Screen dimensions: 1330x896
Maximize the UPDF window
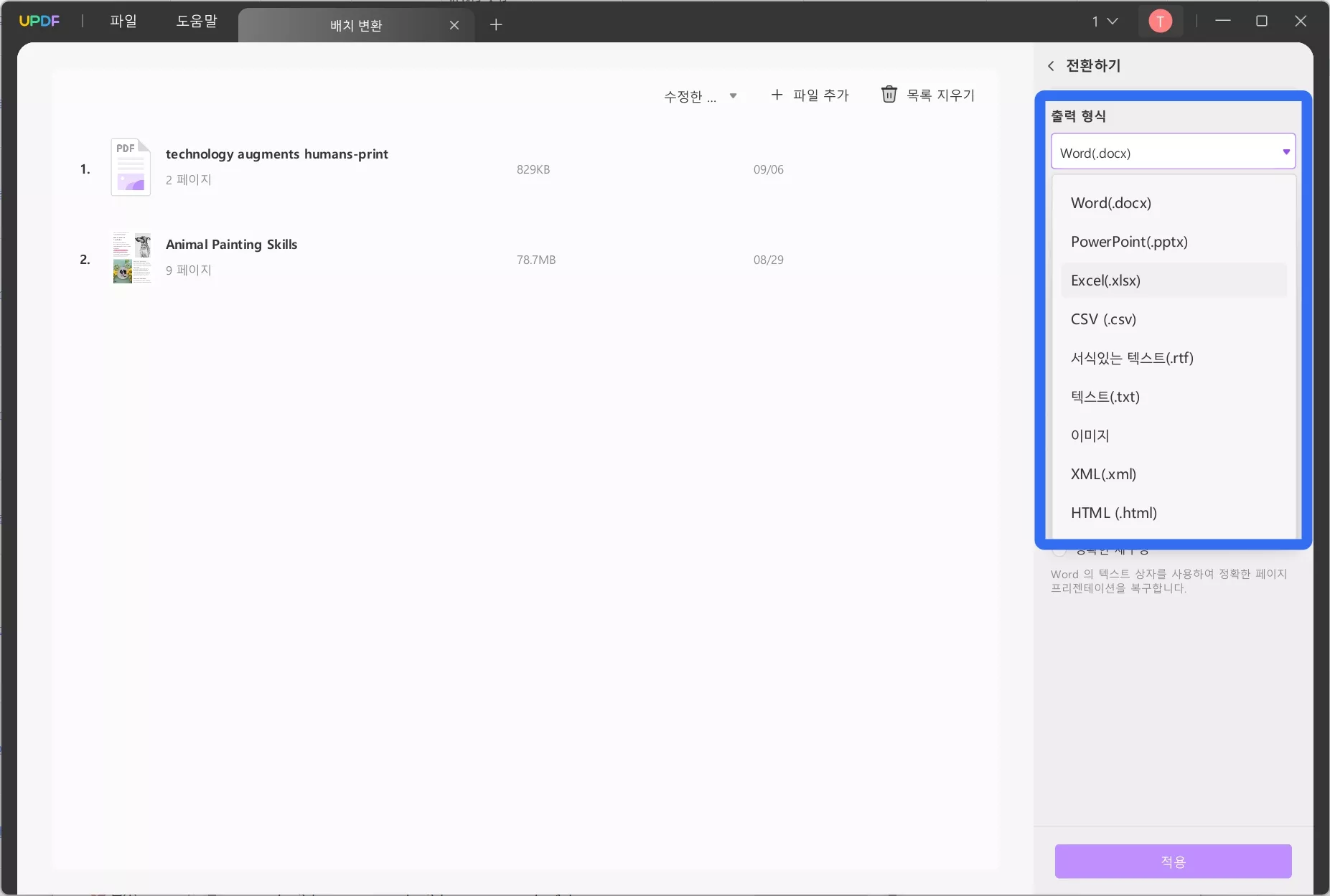click(1262, 22)
